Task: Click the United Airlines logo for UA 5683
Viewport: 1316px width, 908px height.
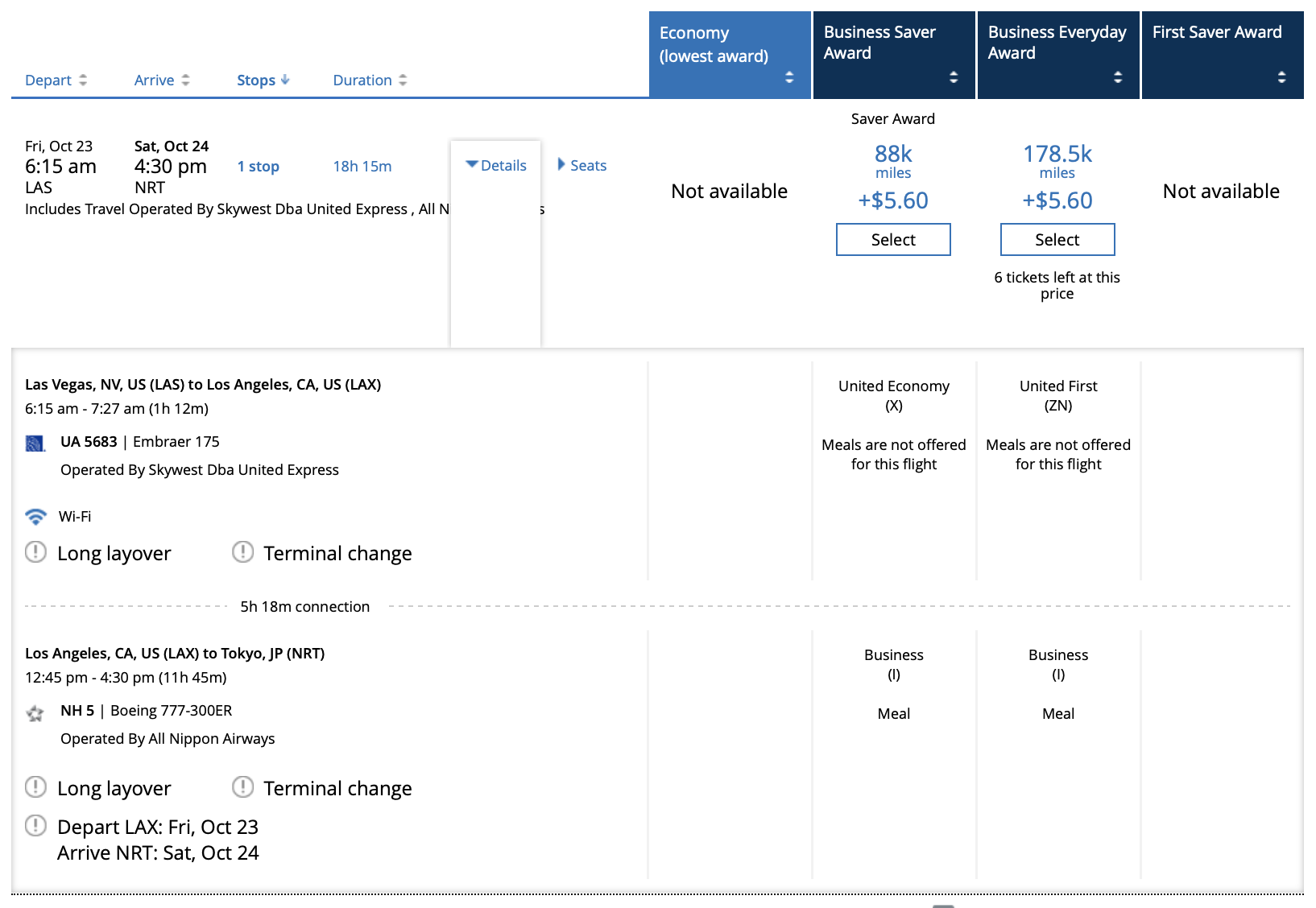Action: [35, 443]
